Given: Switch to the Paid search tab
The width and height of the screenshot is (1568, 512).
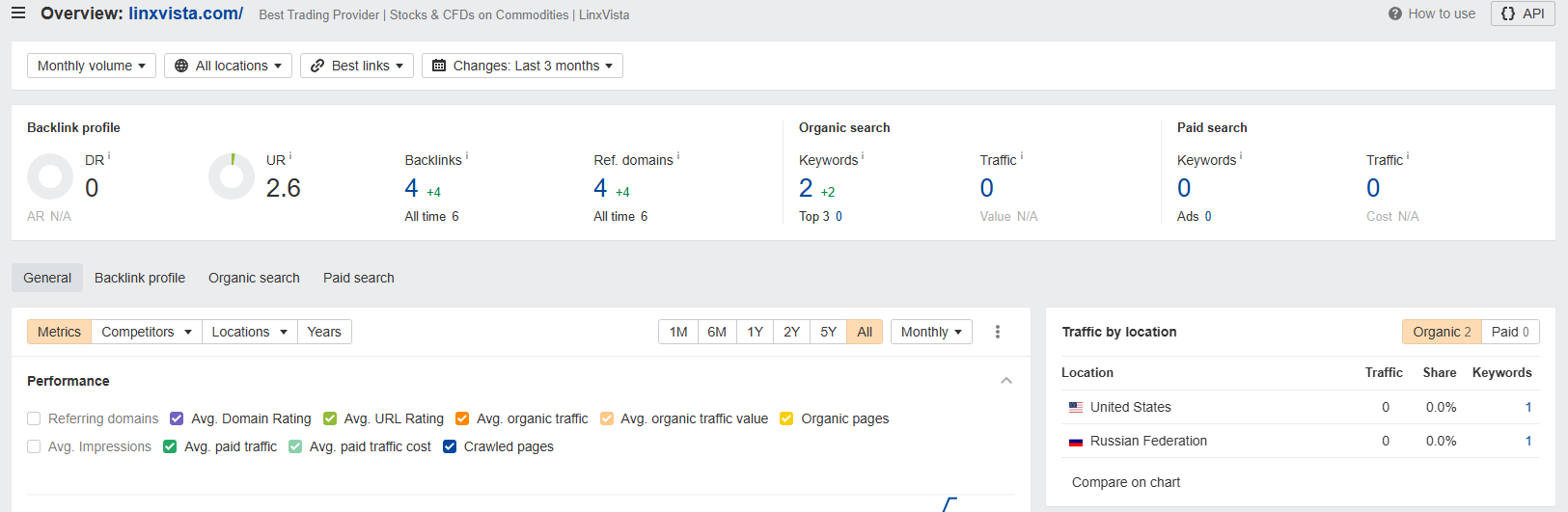Looking at the screenshot, I should click(359, 278).
